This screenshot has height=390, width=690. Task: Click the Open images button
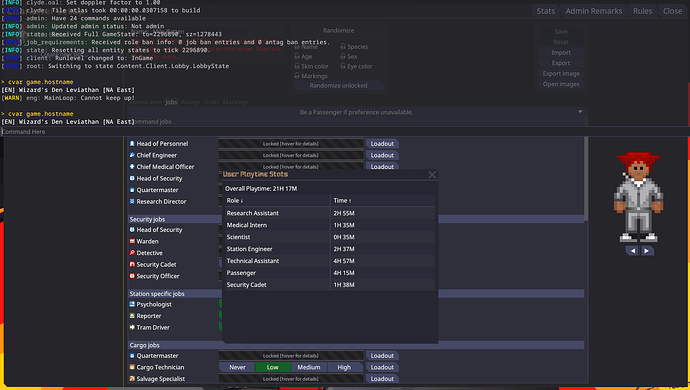click(561, 84)
